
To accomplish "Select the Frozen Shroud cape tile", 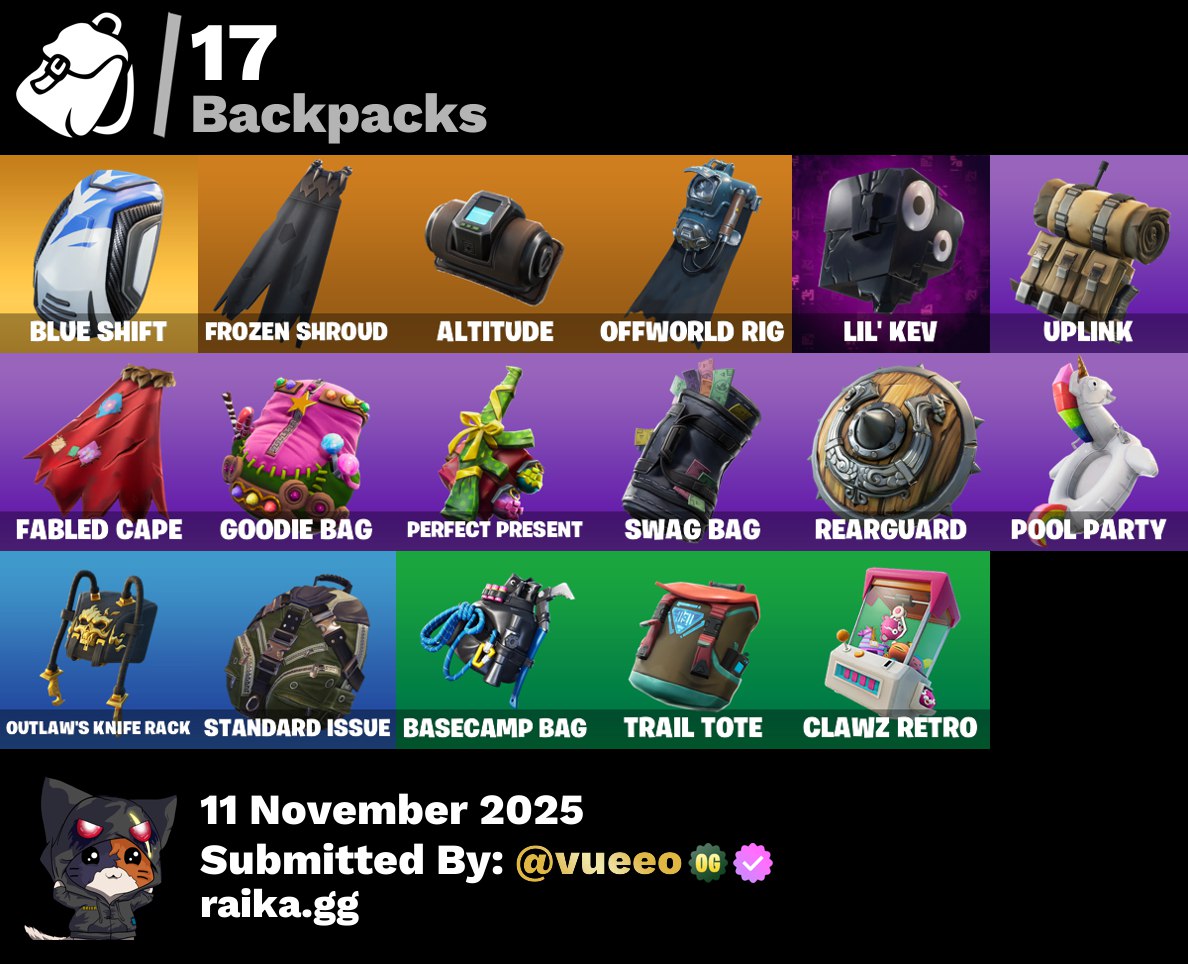I will pos(296,254).
